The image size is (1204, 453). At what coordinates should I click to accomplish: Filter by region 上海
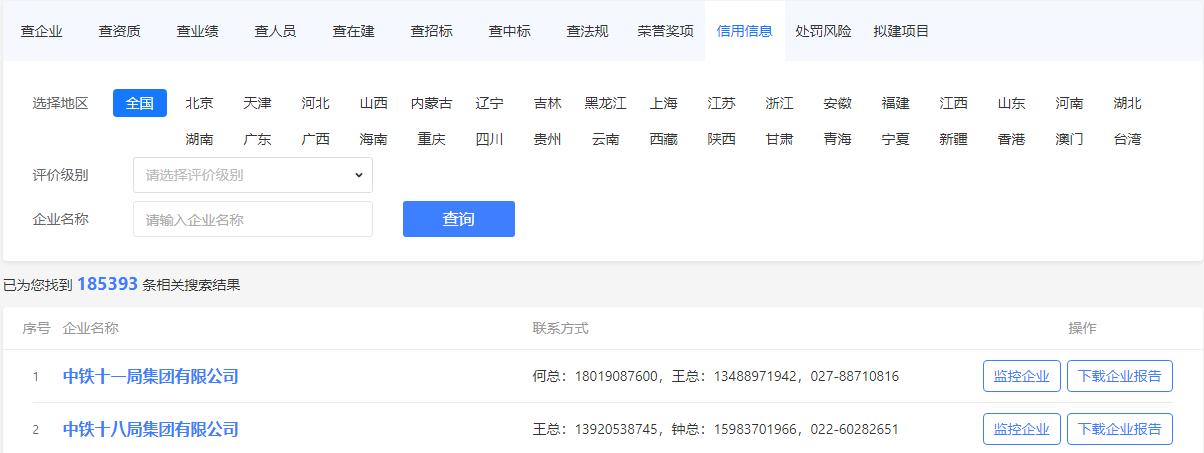[663, 103]
